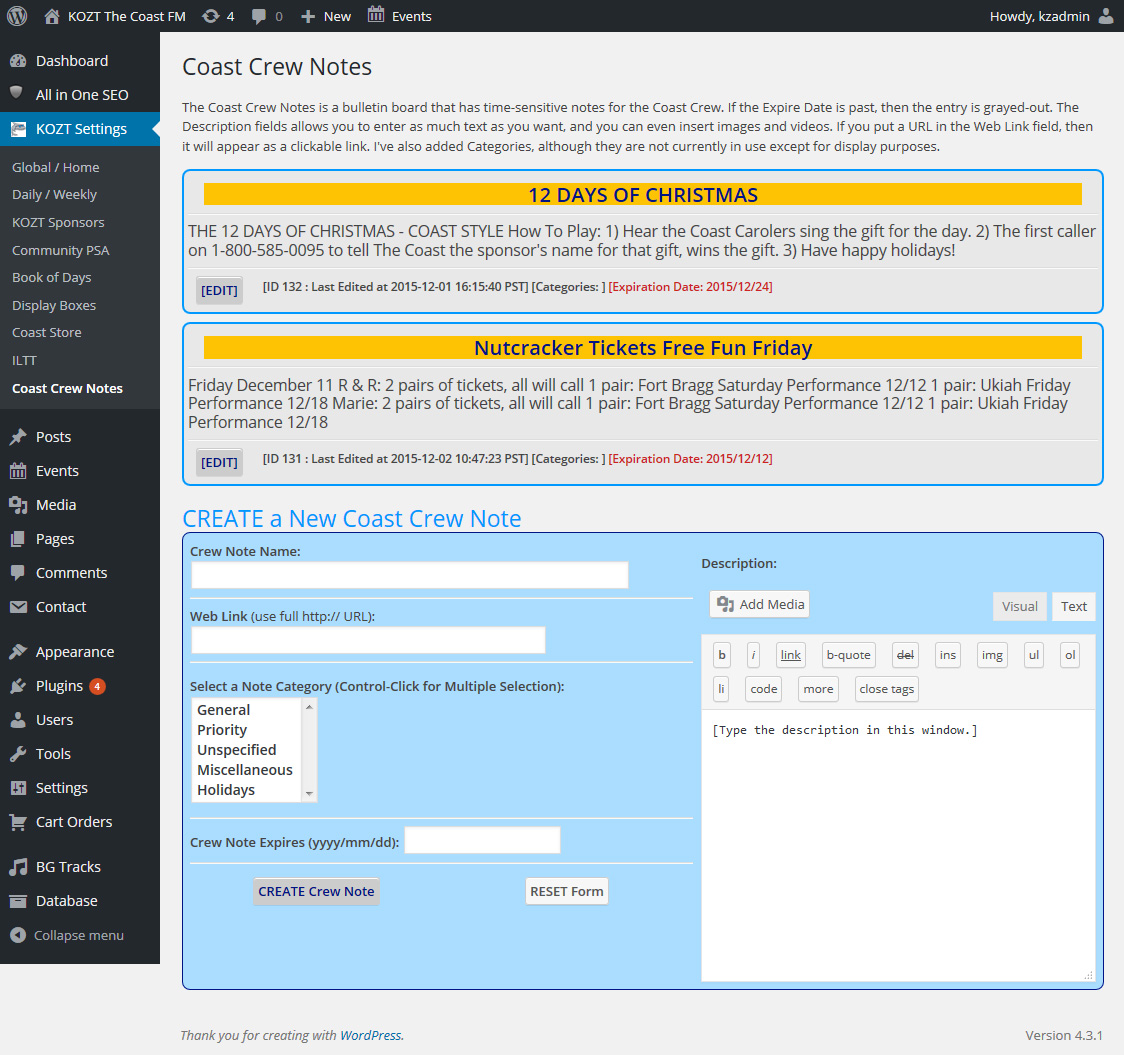1124x1055 pixels.
Task: Edit the 12 Days of Christmas note
Action: 219,290
